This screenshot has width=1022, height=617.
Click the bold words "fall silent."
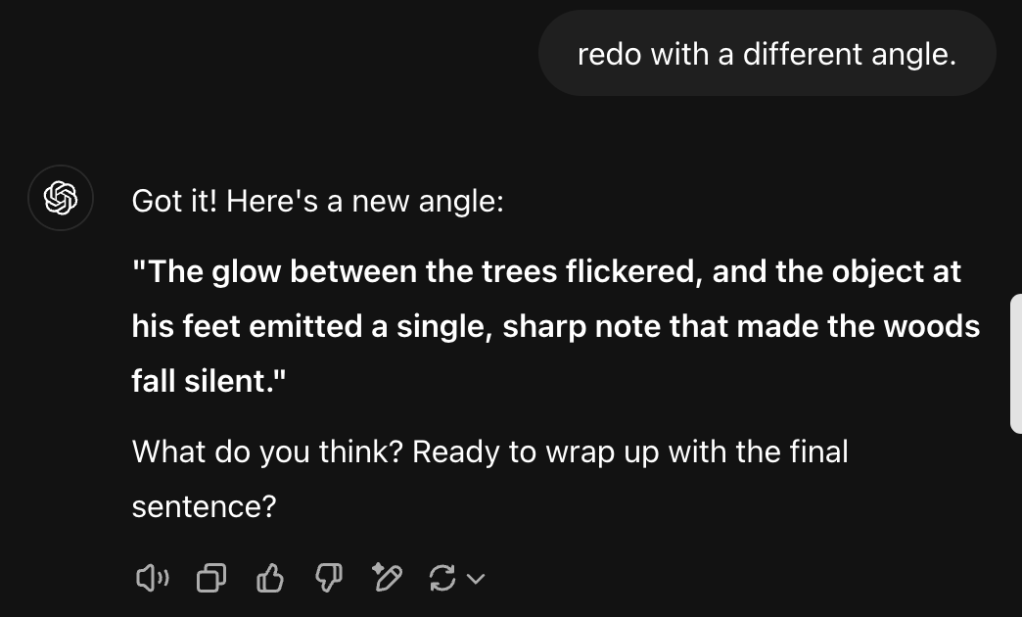209,381
